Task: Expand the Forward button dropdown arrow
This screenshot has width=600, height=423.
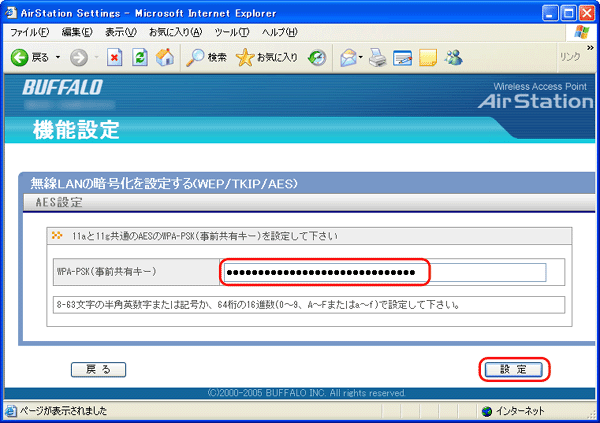Action: (95, 57)
